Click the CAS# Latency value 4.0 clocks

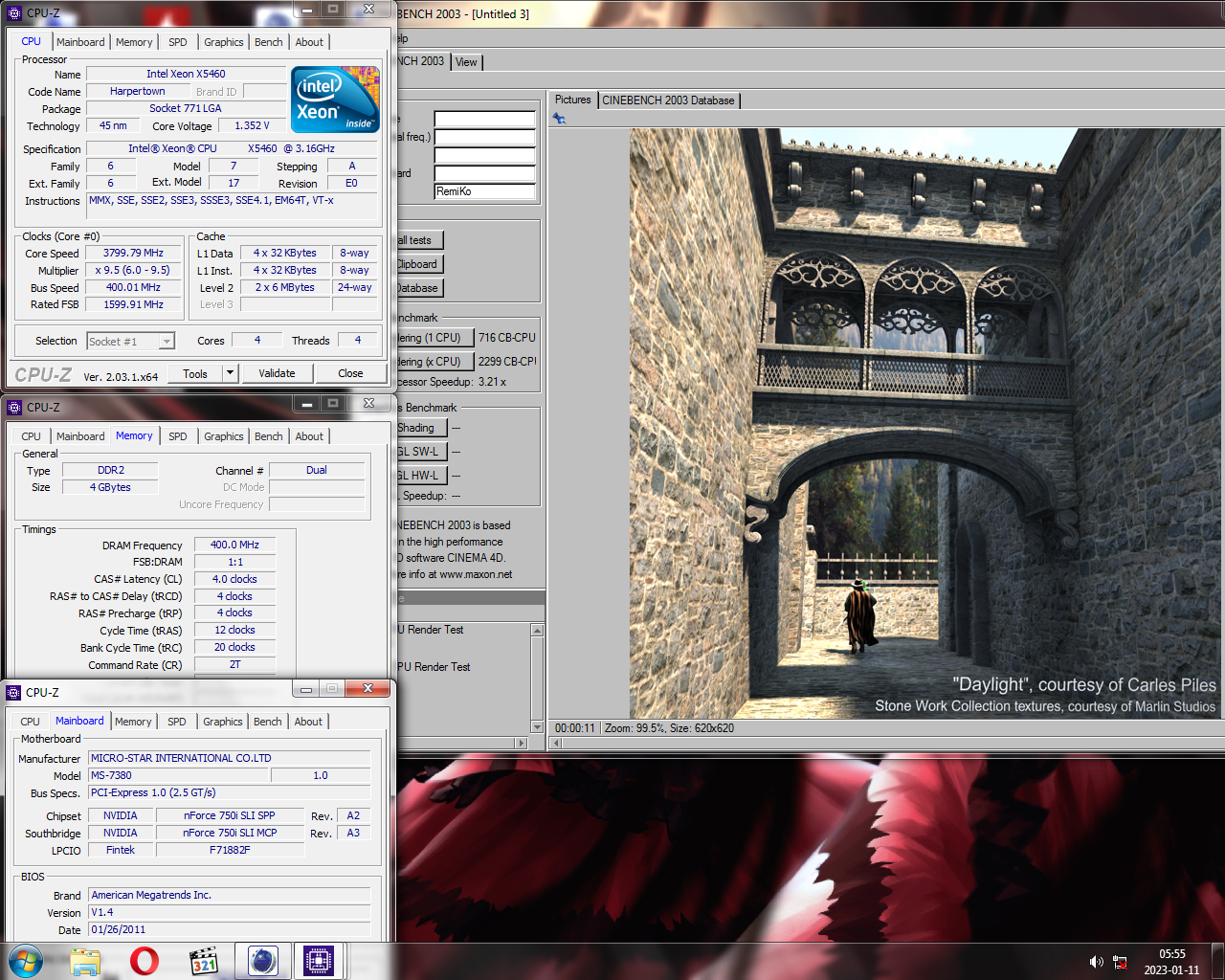pyautogui.click(x=234, y=579)
